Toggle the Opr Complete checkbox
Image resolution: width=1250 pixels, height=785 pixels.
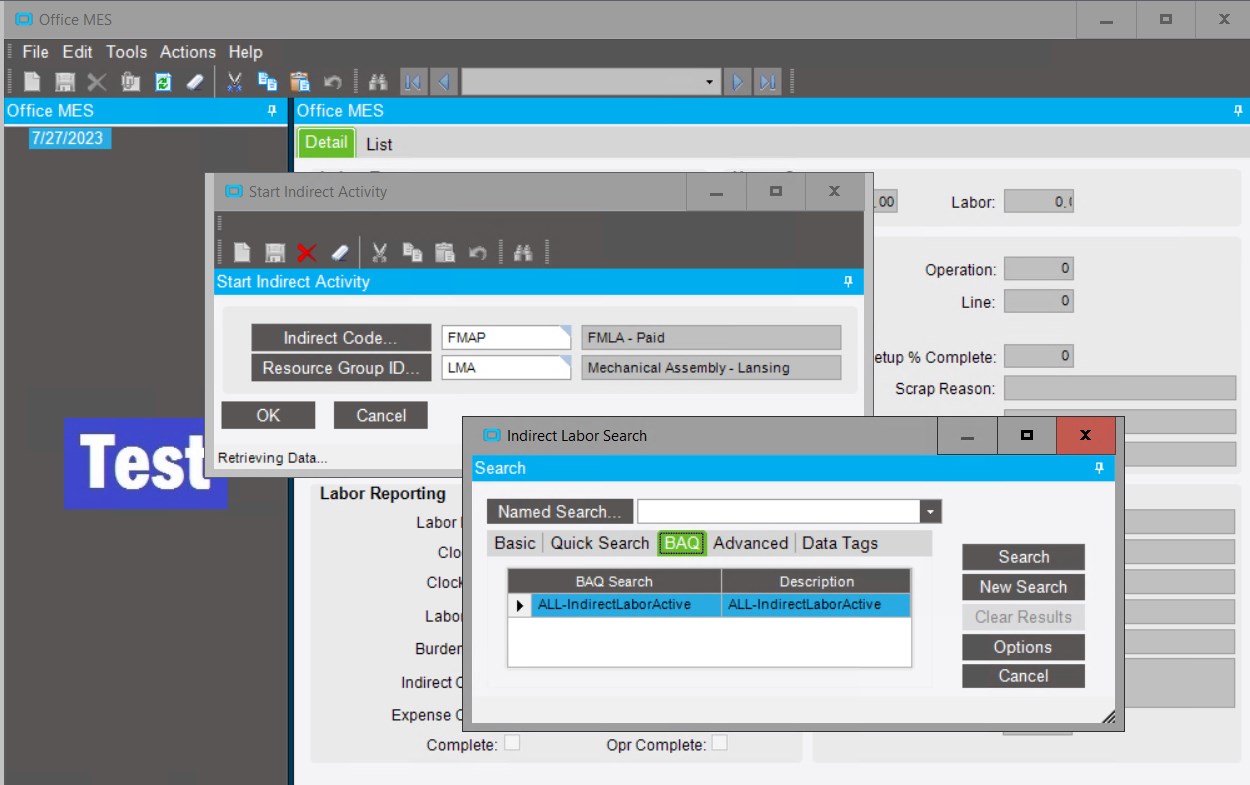pyautogui.click(x=719, y=743)
